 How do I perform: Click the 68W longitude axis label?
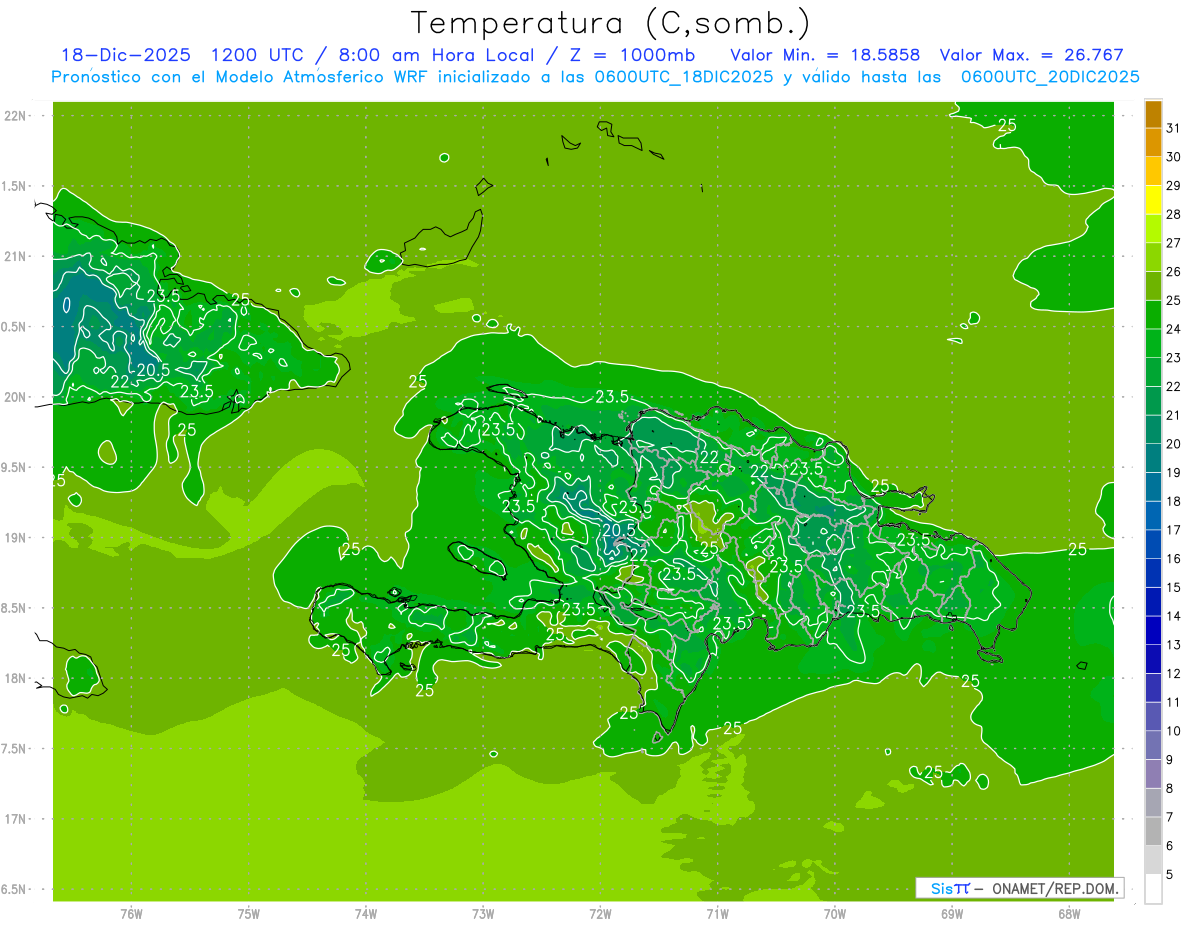[1068, 913]
